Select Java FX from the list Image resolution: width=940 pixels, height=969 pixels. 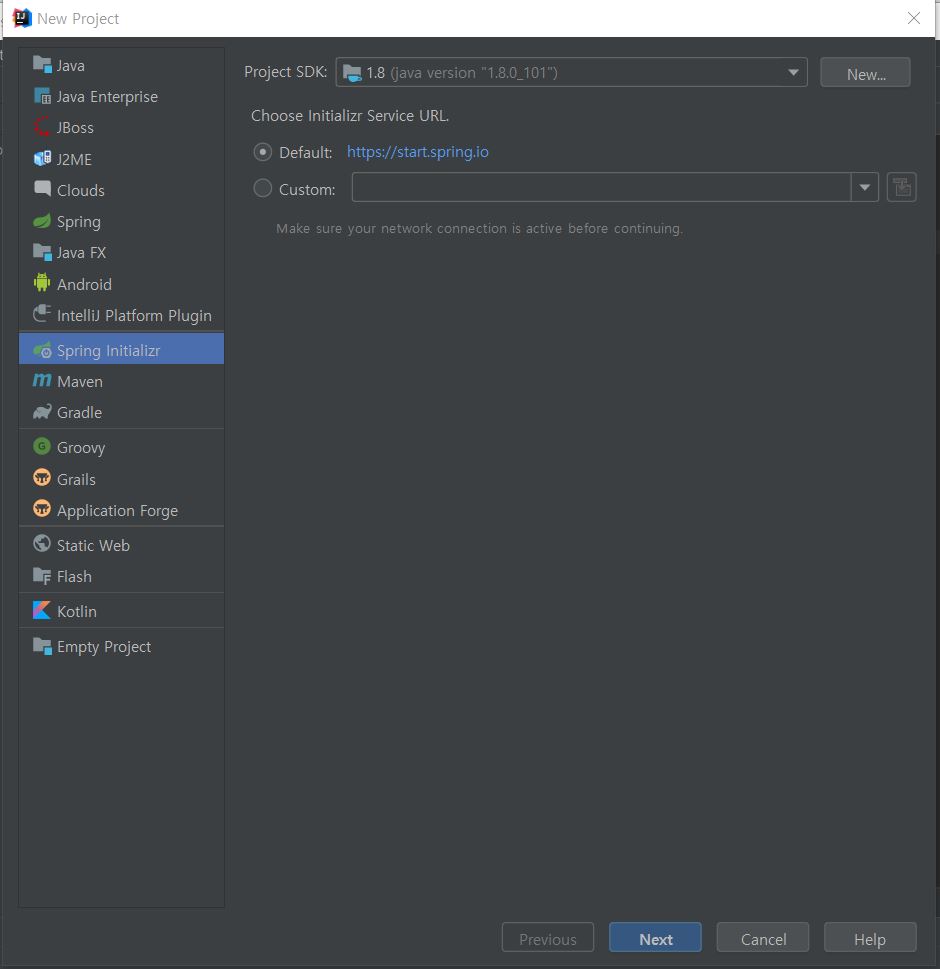(x=122, y=252)
